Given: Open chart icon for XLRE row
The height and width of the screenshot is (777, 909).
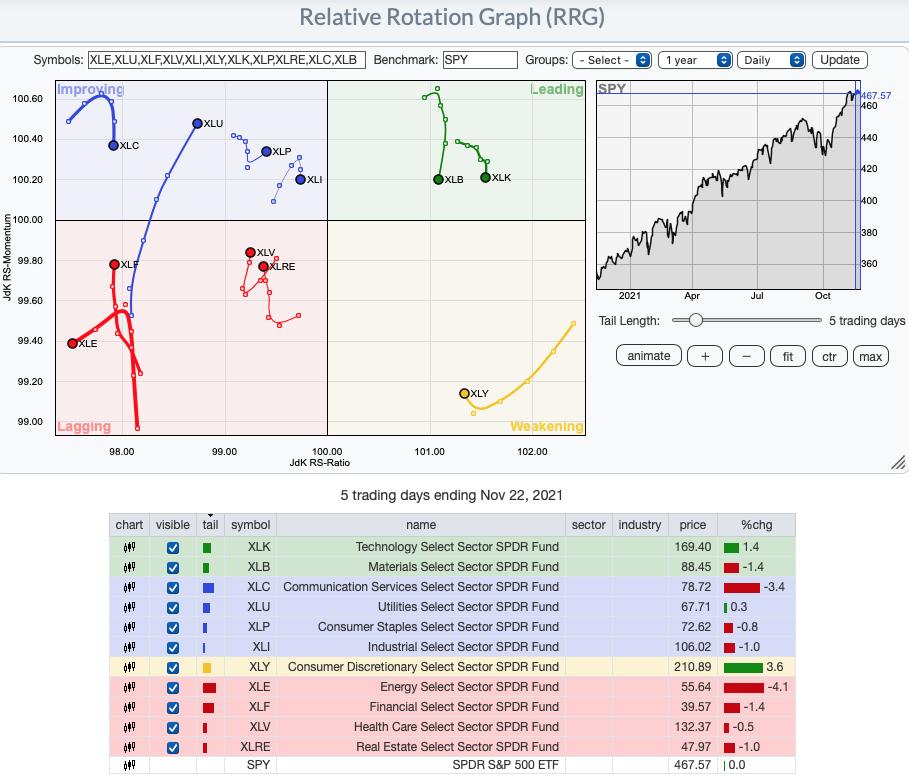Looking at the screenshot, I should point(129,747).
